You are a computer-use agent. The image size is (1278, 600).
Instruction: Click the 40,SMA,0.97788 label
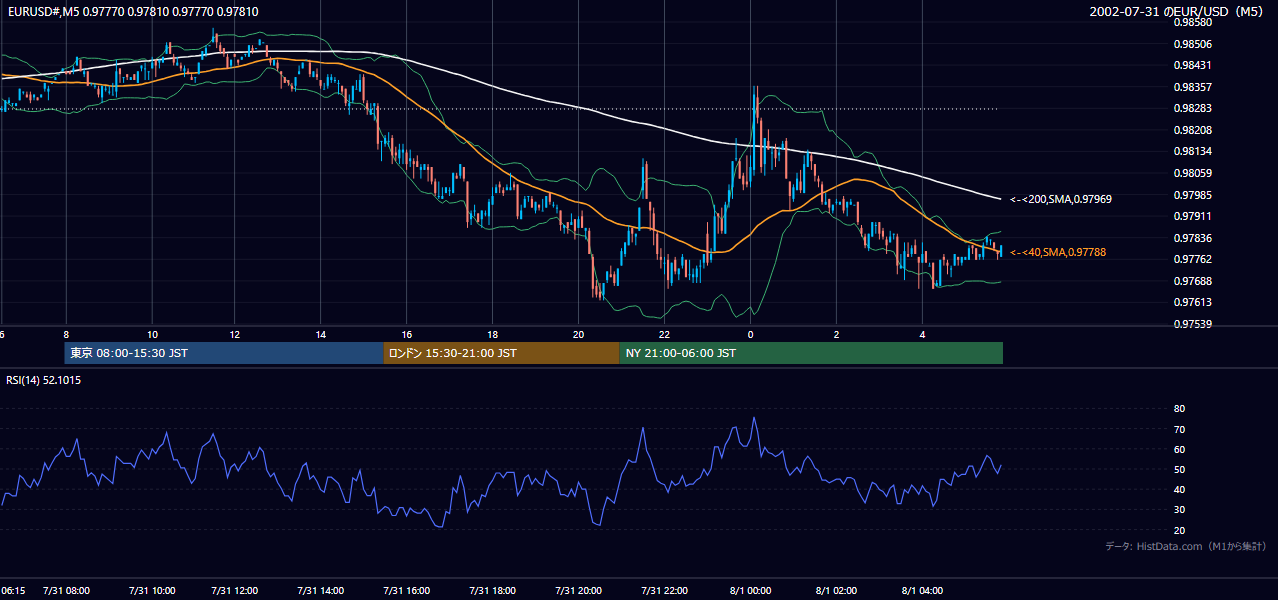tap(1058, 253)
